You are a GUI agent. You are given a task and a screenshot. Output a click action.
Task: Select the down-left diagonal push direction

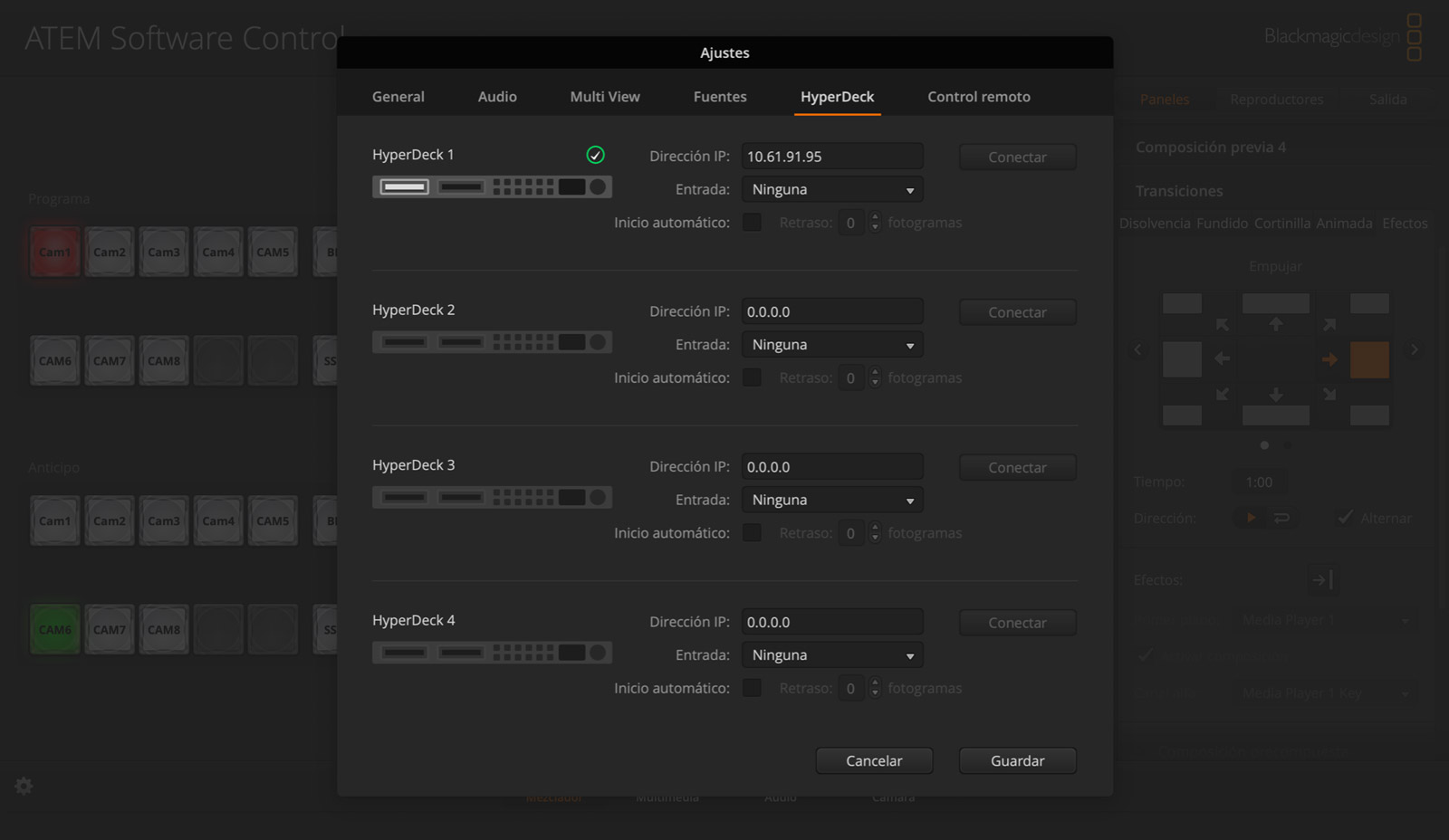pos(1223,394)
